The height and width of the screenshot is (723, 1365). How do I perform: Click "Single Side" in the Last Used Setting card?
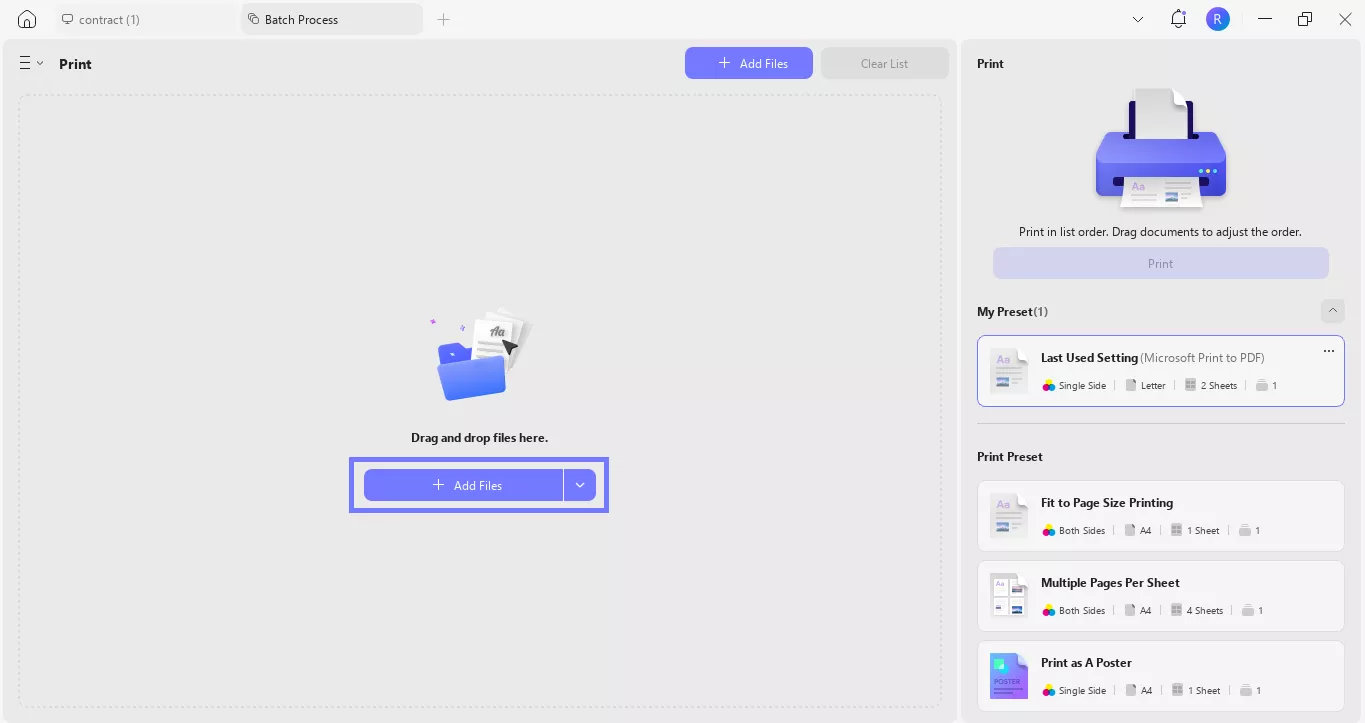[1082, 386]
